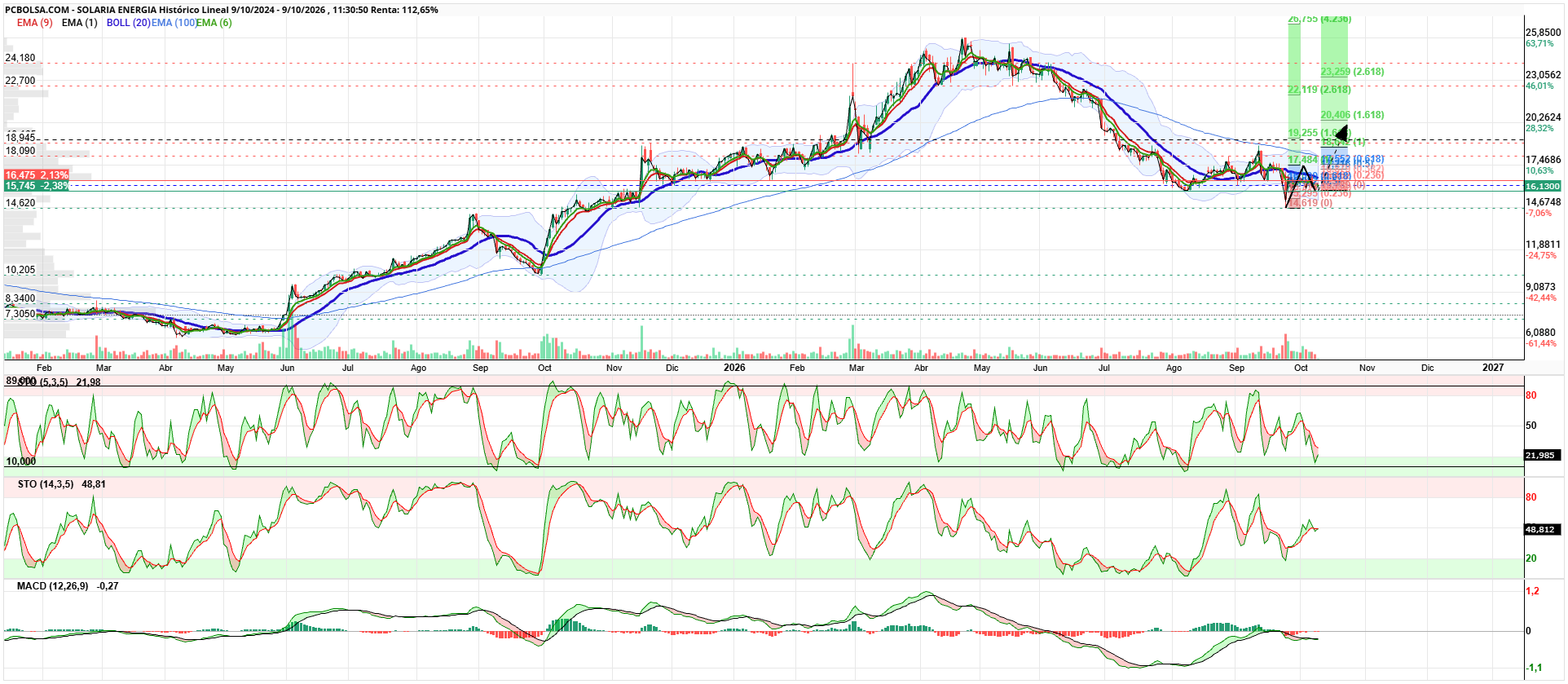Viewport: 1568px width, 684px height.
Task: Select the 11,8811 right-axis value
Action: [1543, 245]
